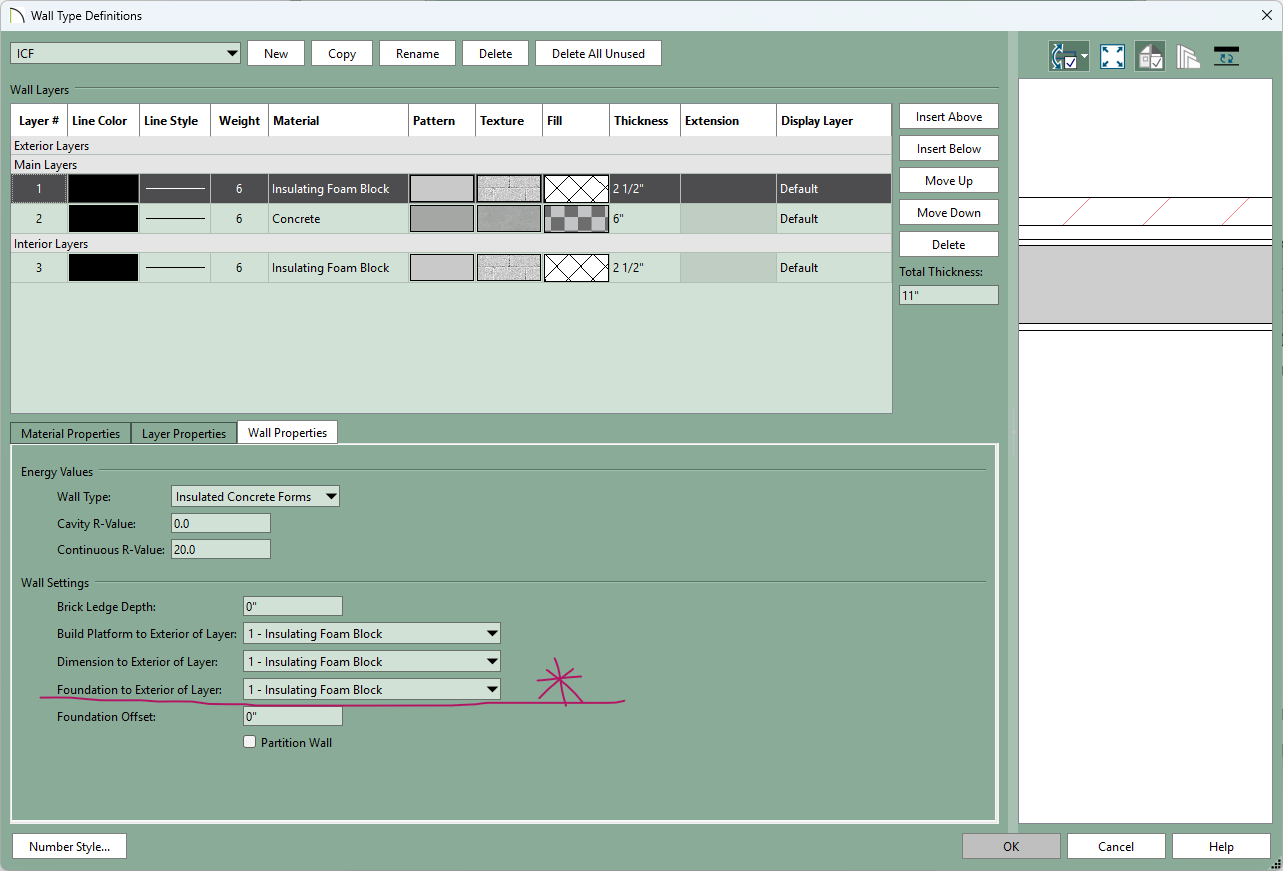Click the auto-rotate preview icon
Screen dimensions: 1283x871
point(1064,57)
